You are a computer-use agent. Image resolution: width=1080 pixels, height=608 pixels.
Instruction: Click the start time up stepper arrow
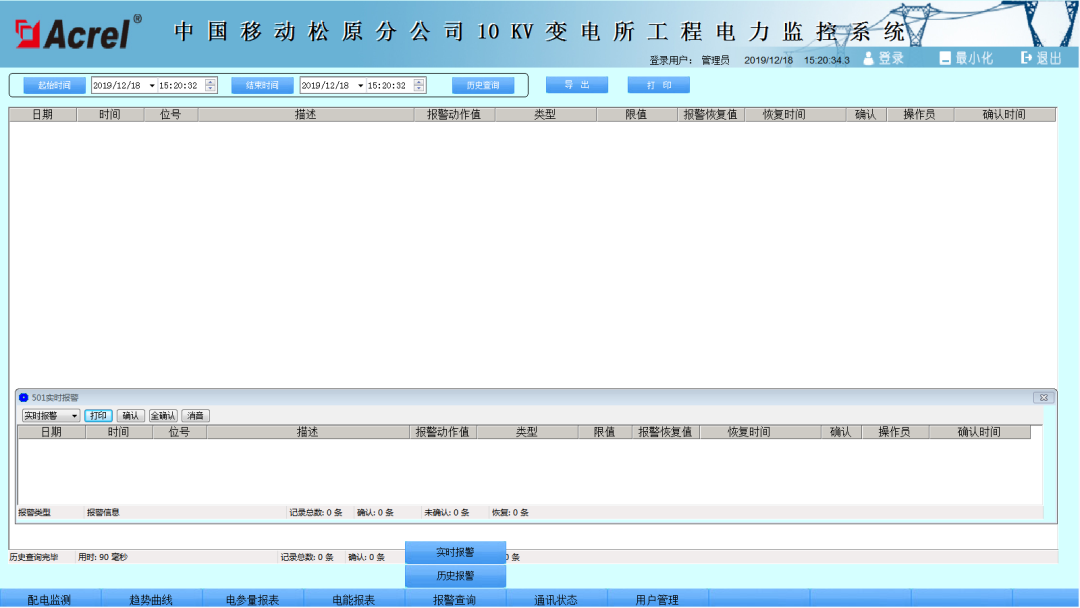pos(208,81)
